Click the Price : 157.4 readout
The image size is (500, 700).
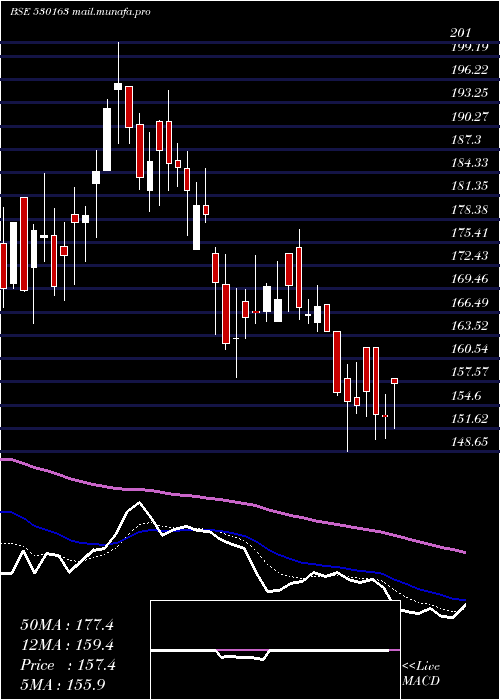click(68, 665)
